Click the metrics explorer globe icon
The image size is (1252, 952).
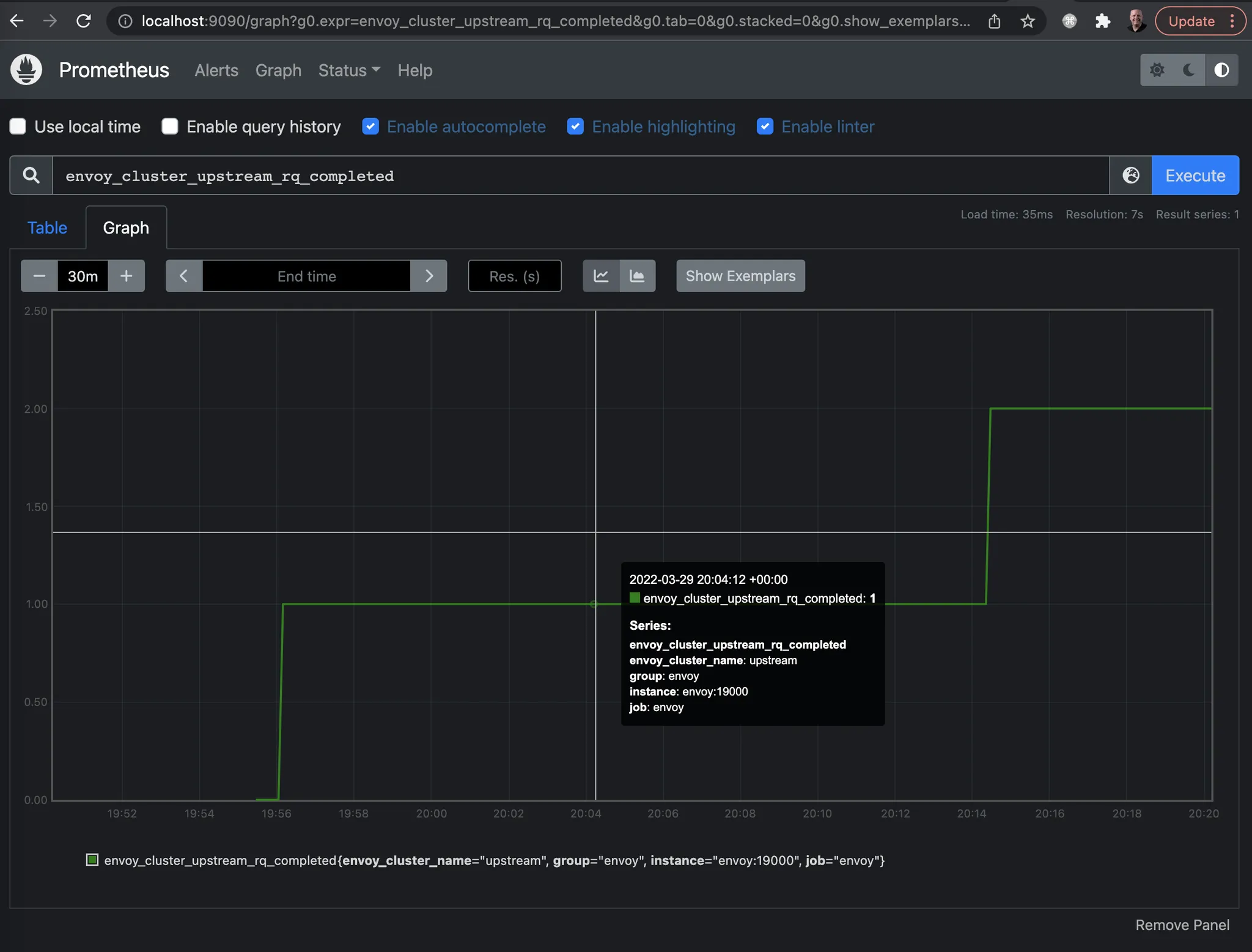[1131, 175]
